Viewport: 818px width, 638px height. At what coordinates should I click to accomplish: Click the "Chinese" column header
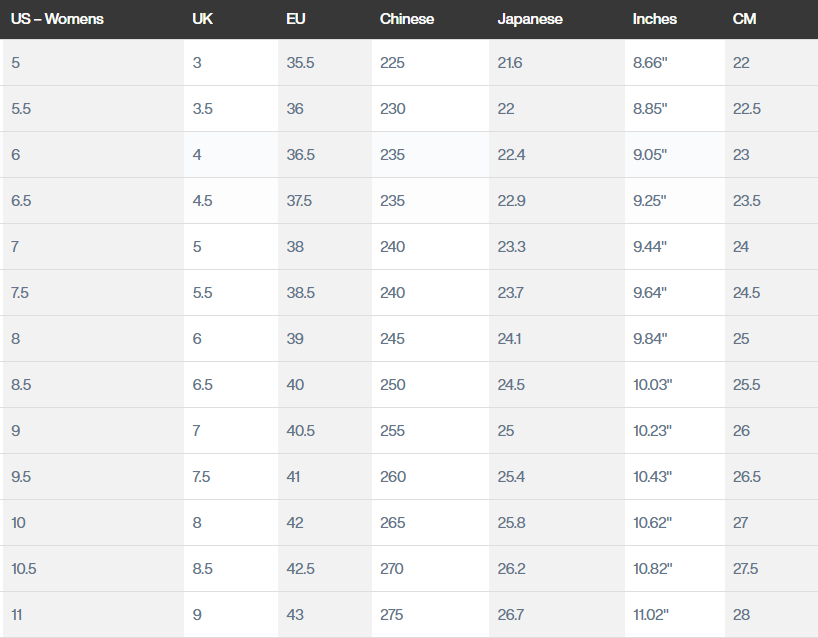coord(407,19)
